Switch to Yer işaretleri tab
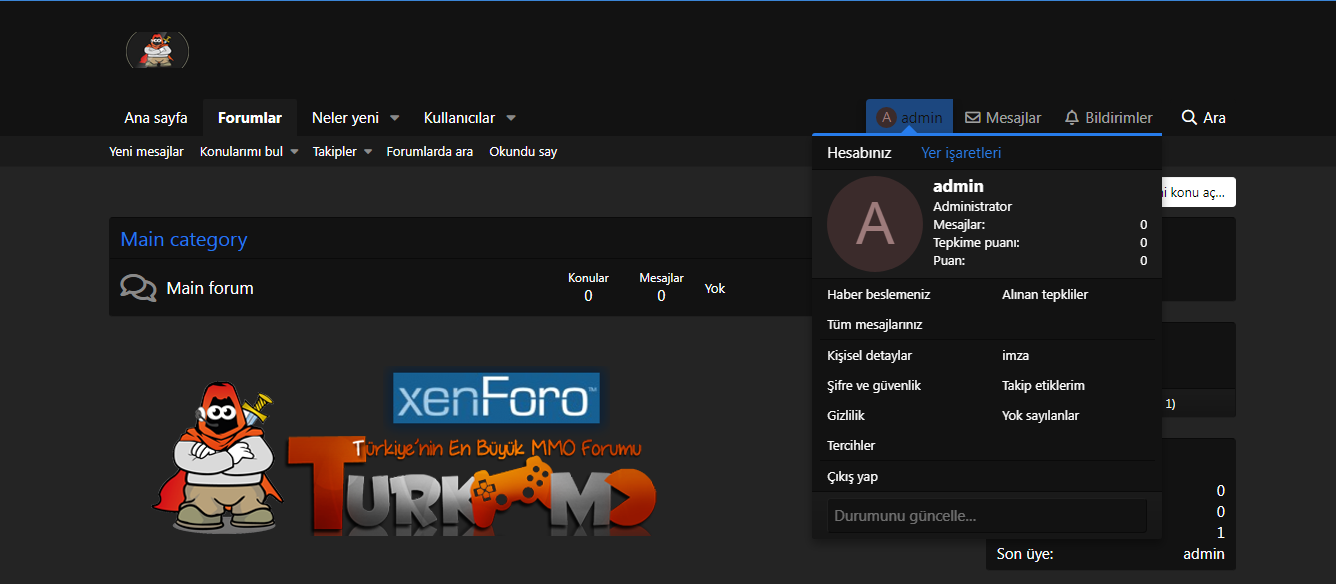The width and height of the screenshot is (1336, 584). coord(961,153)
